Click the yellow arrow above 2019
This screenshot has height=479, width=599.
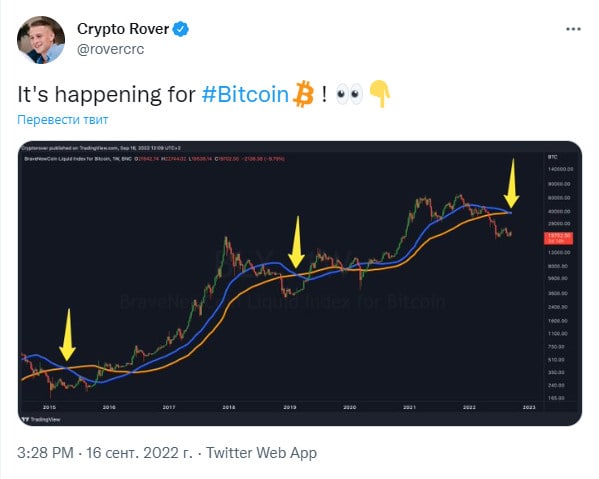[296, 241]
